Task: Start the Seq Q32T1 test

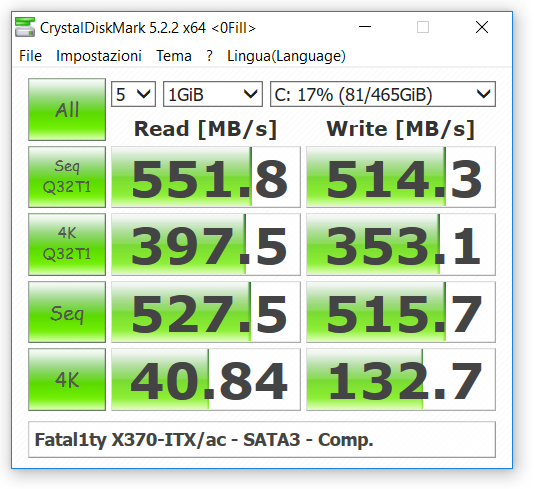Action: click(x=67, y=177)
